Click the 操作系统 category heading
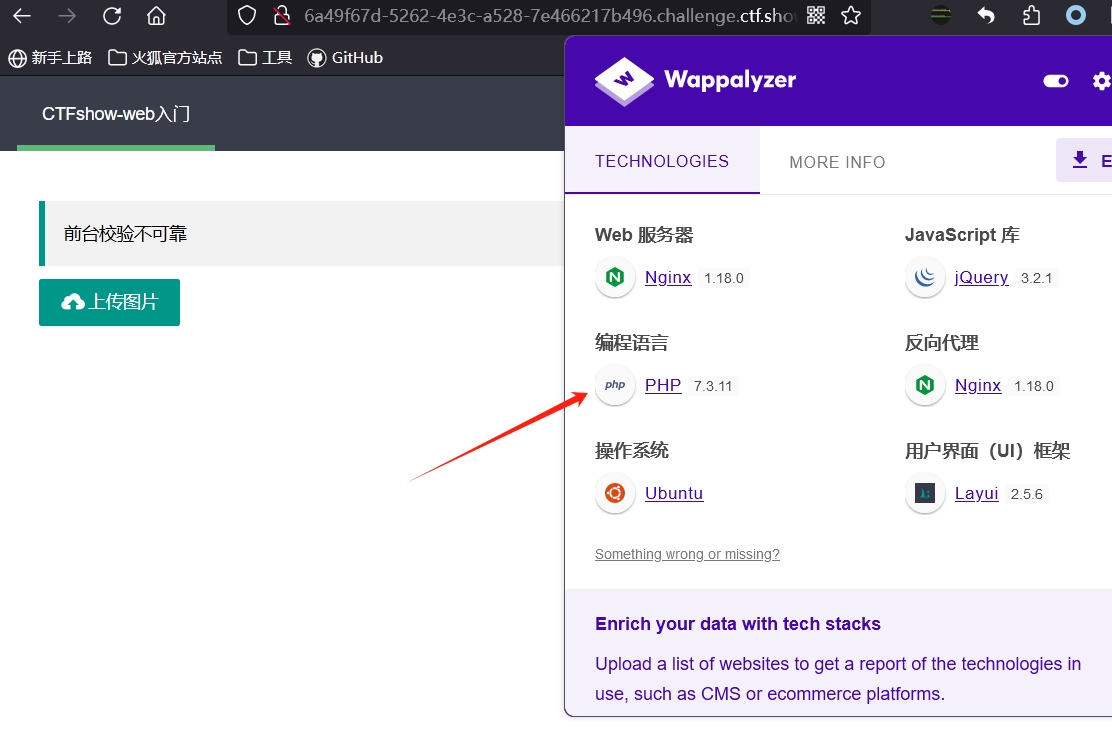1112x737 pixels. (632, 450)
